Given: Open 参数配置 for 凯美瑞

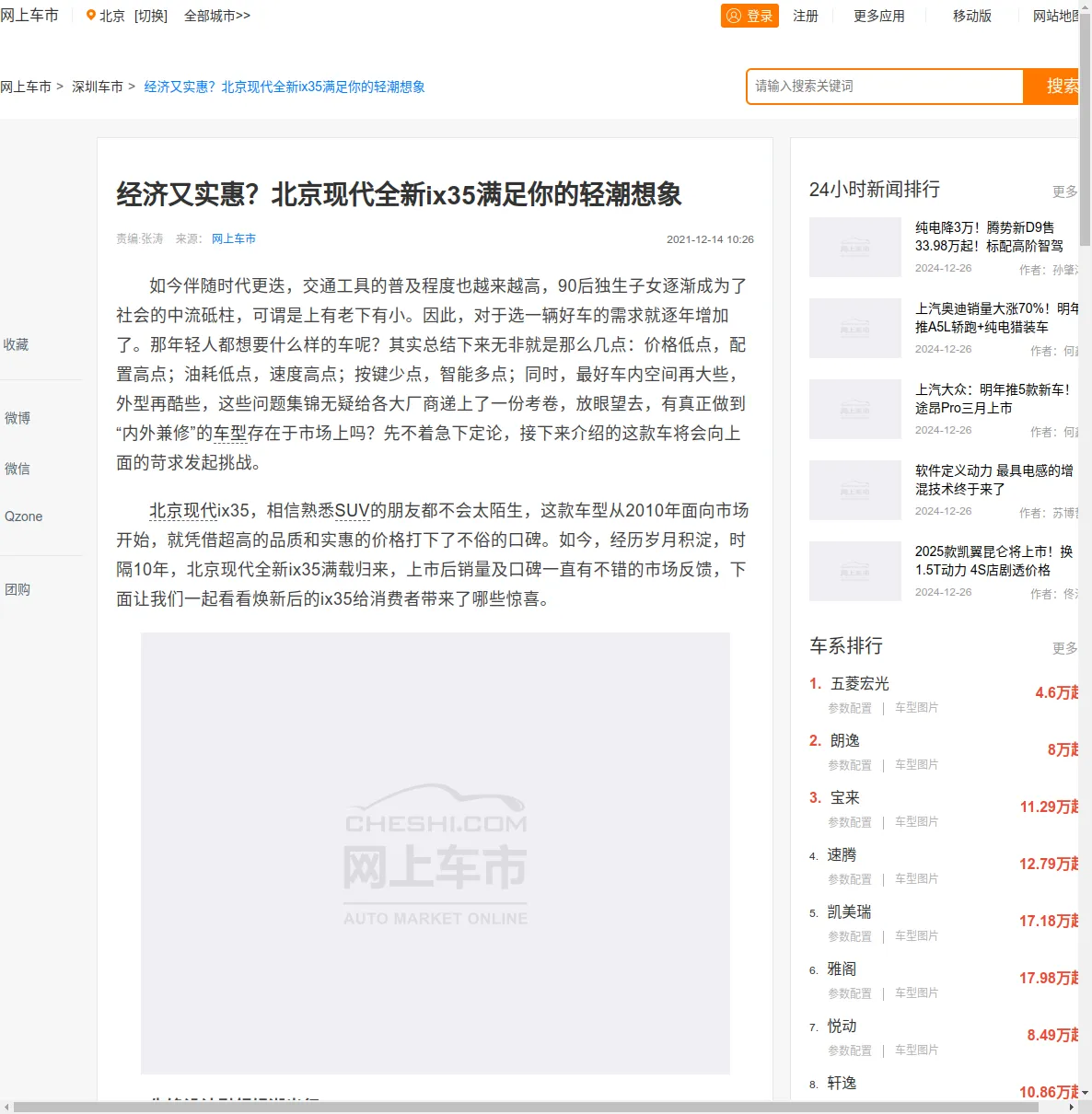Looking at the screenshot, I should 850,936.
